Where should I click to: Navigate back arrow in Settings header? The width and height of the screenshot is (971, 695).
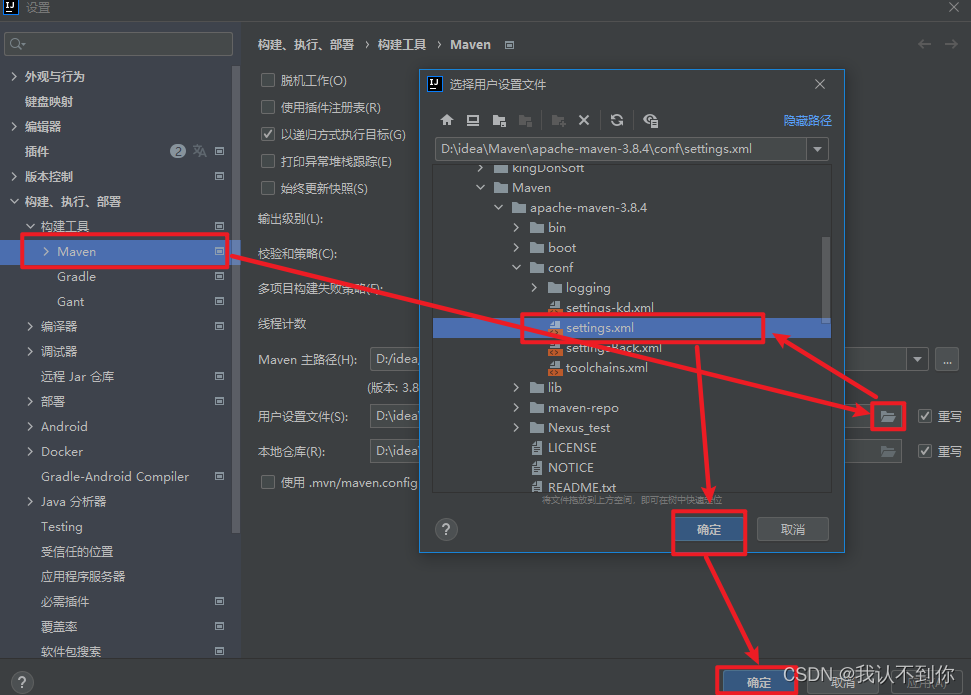pyautogui.click(x=924, y=44)
